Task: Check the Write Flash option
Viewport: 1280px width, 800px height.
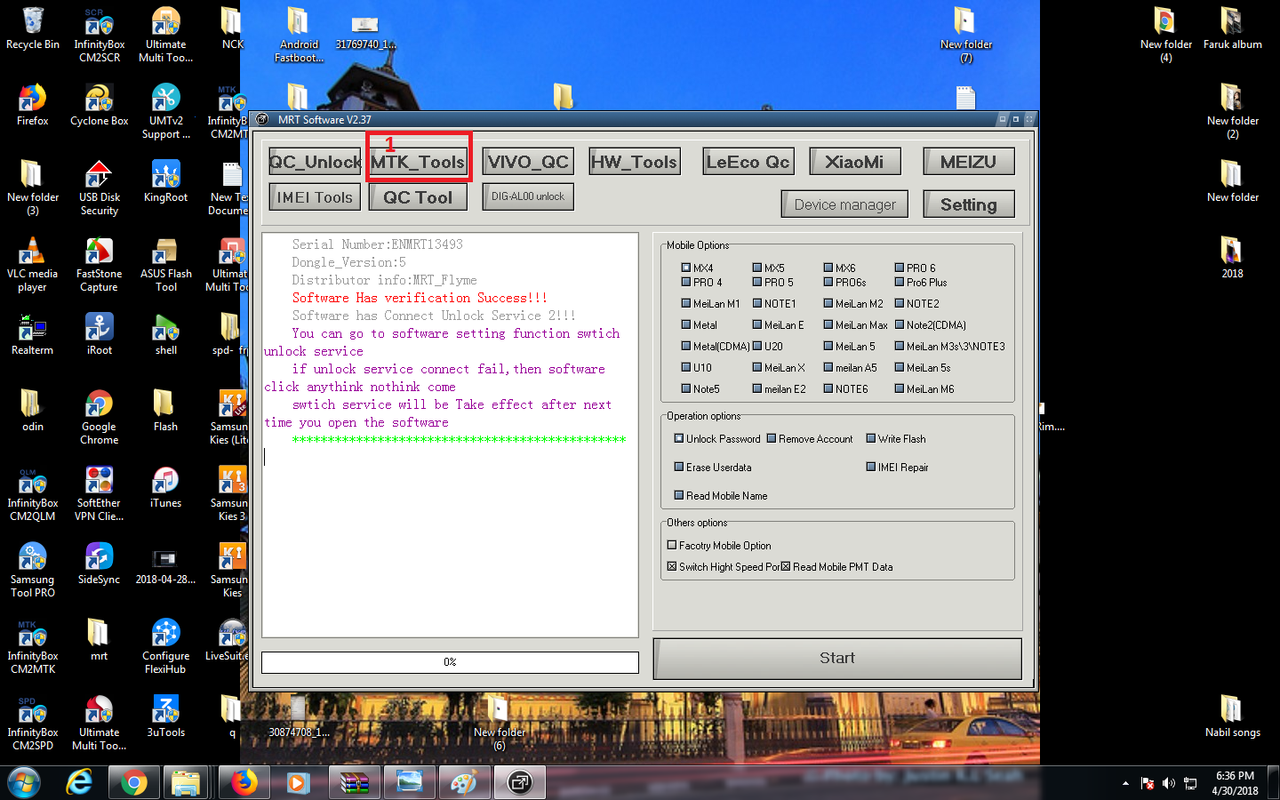Action: coord(895,439)
